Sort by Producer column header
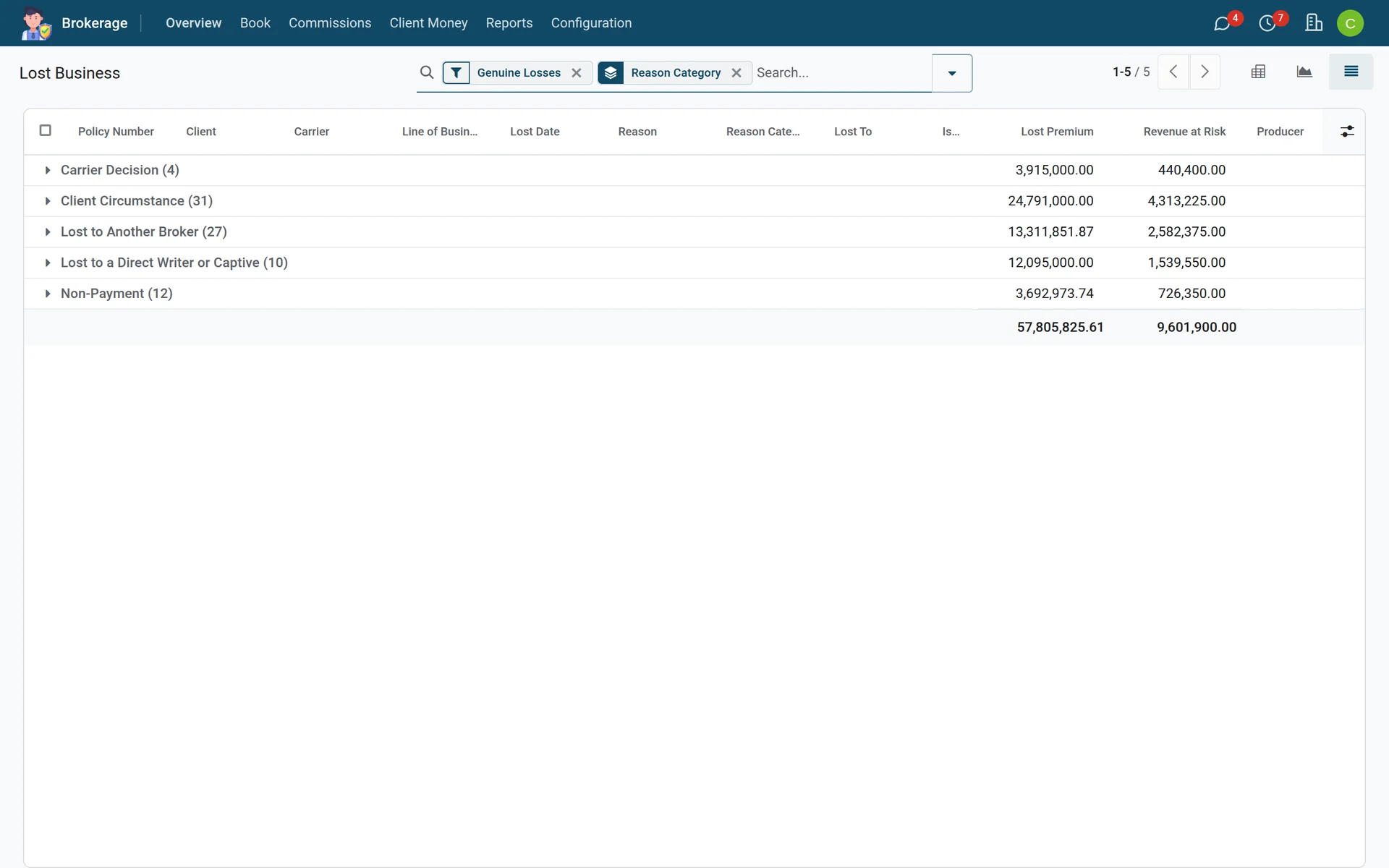The width and height of the screenshot is (1389, 868). coord(1280,132)
